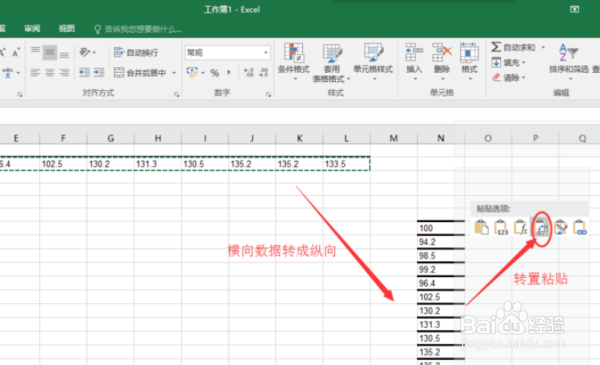Click Decrease Decimal icon
600x365 pixels.
[263, 73]
